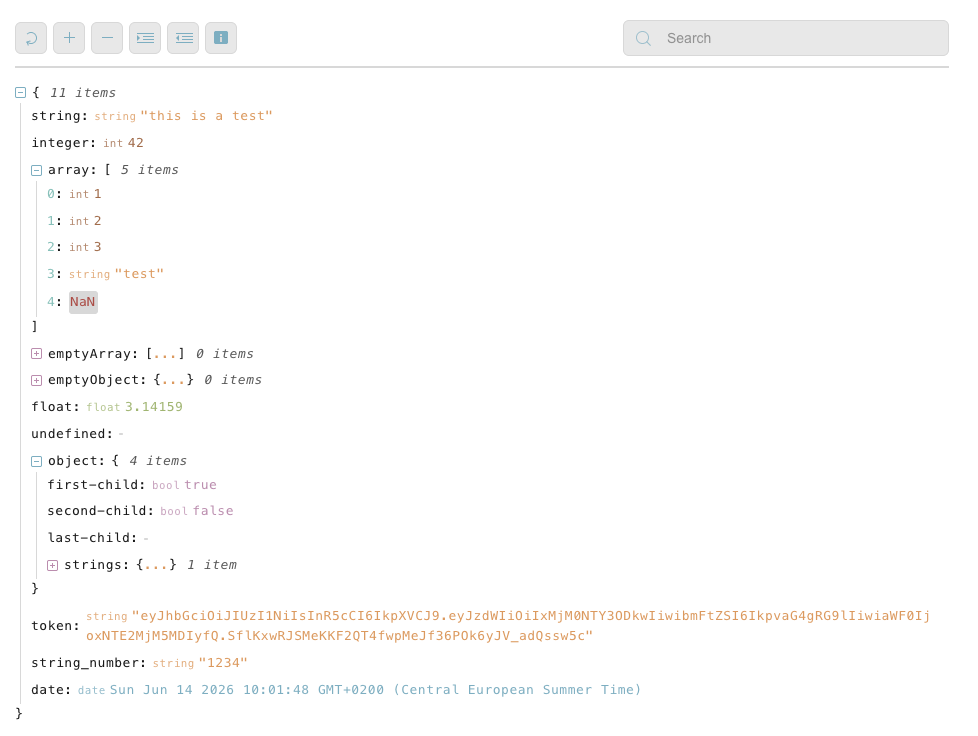
Task: Click the float key label
Action: pos(56,407)
